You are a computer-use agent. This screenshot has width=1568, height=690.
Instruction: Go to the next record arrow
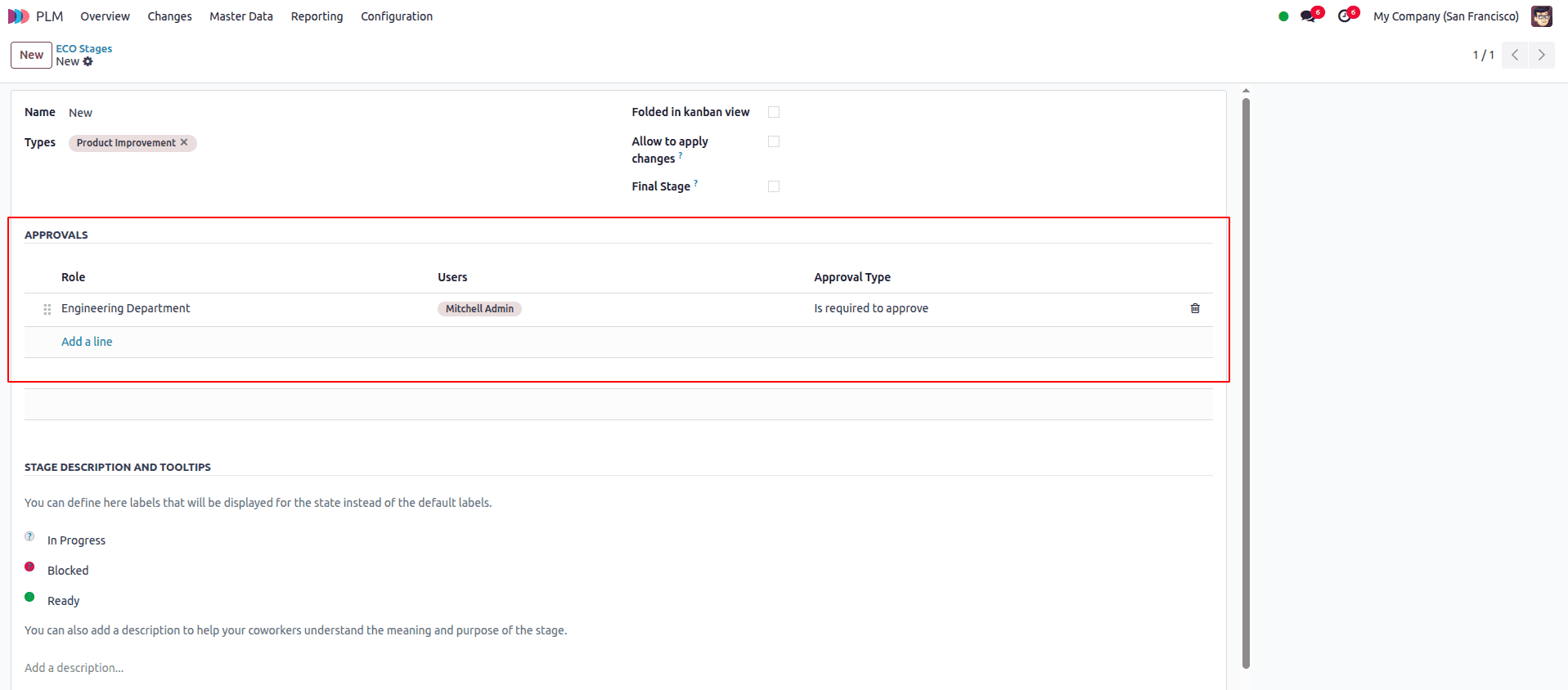click(1541, 55)
